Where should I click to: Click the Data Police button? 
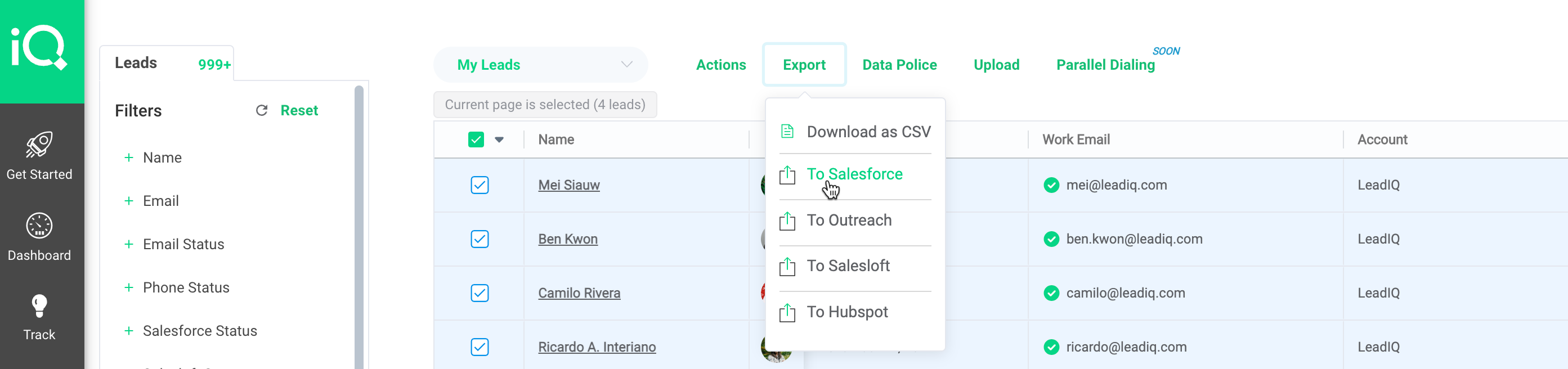[x=899, y=65]
